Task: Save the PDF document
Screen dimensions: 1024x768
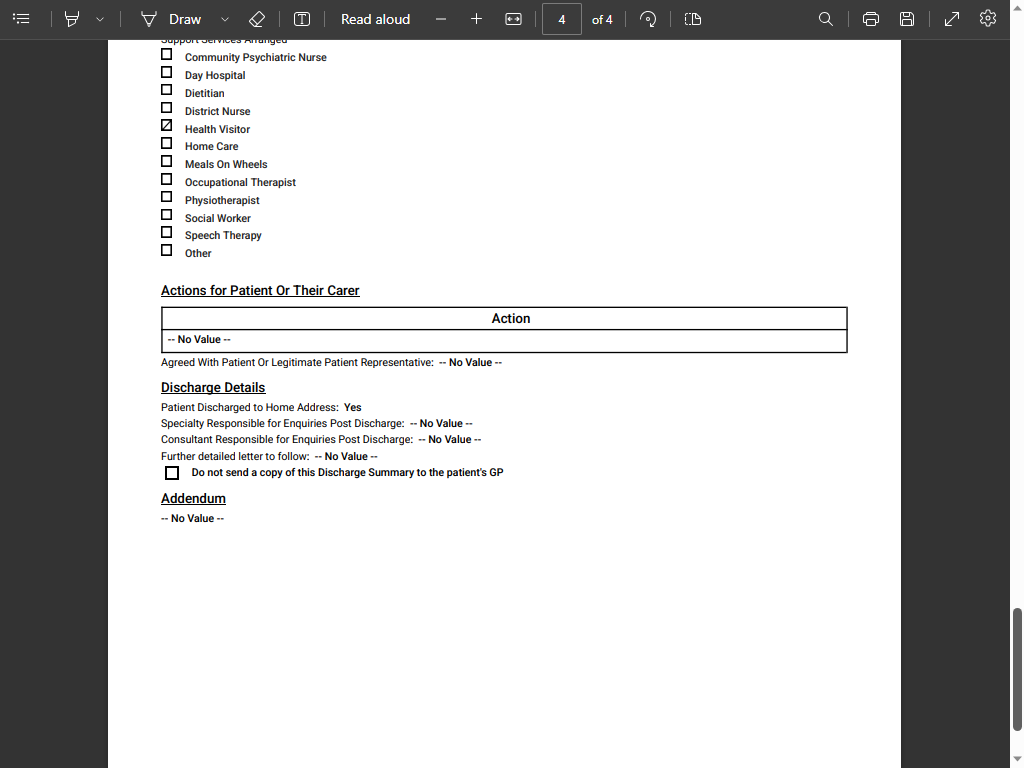Action: [906, 19]
